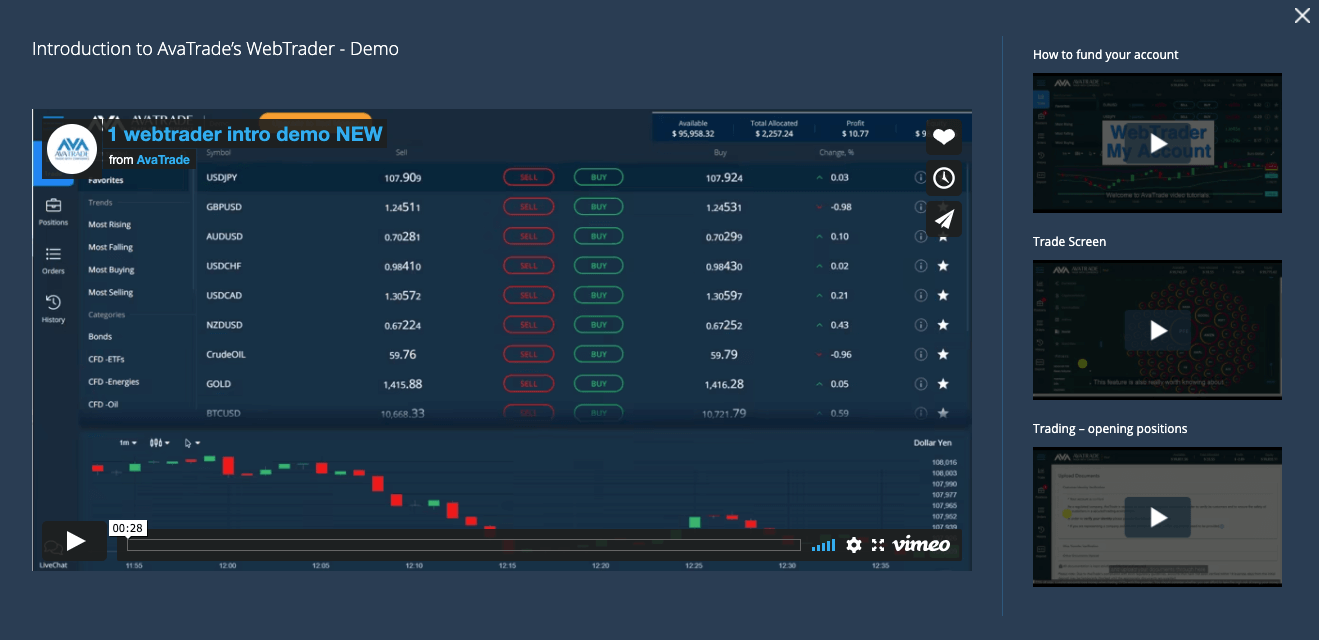
Task: Select the Most Selling trend filter
Action: 110,293
